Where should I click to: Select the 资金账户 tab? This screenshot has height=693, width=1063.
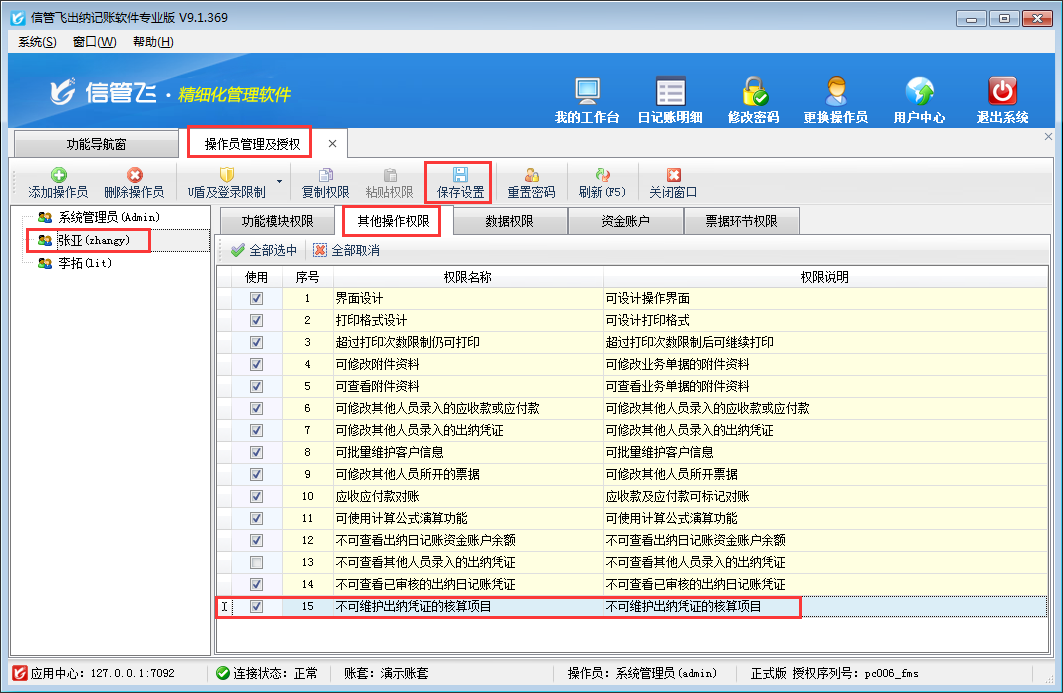coord(625,221)
